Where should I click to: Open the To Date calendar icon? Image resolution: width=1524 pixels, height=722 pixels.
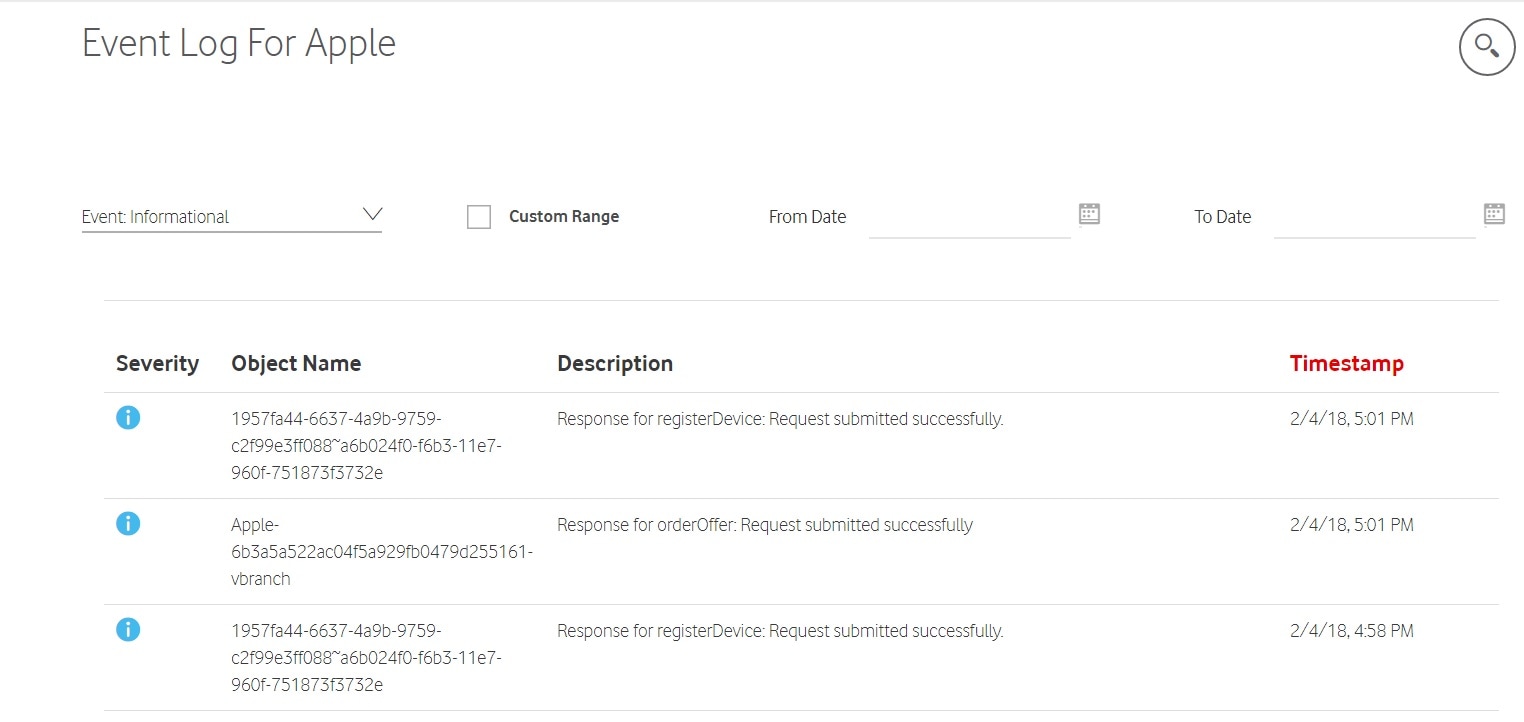point(1494,213)
